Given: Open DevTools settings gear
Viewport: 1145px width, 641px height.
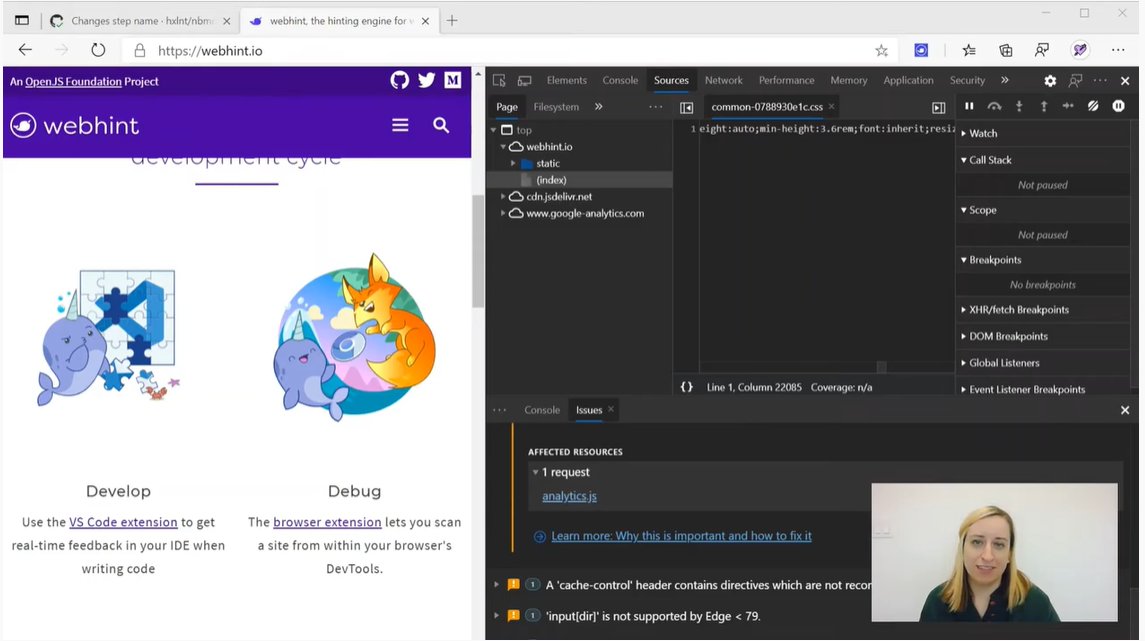Looking at the screenshot, I should click(x=1050, y=80).
